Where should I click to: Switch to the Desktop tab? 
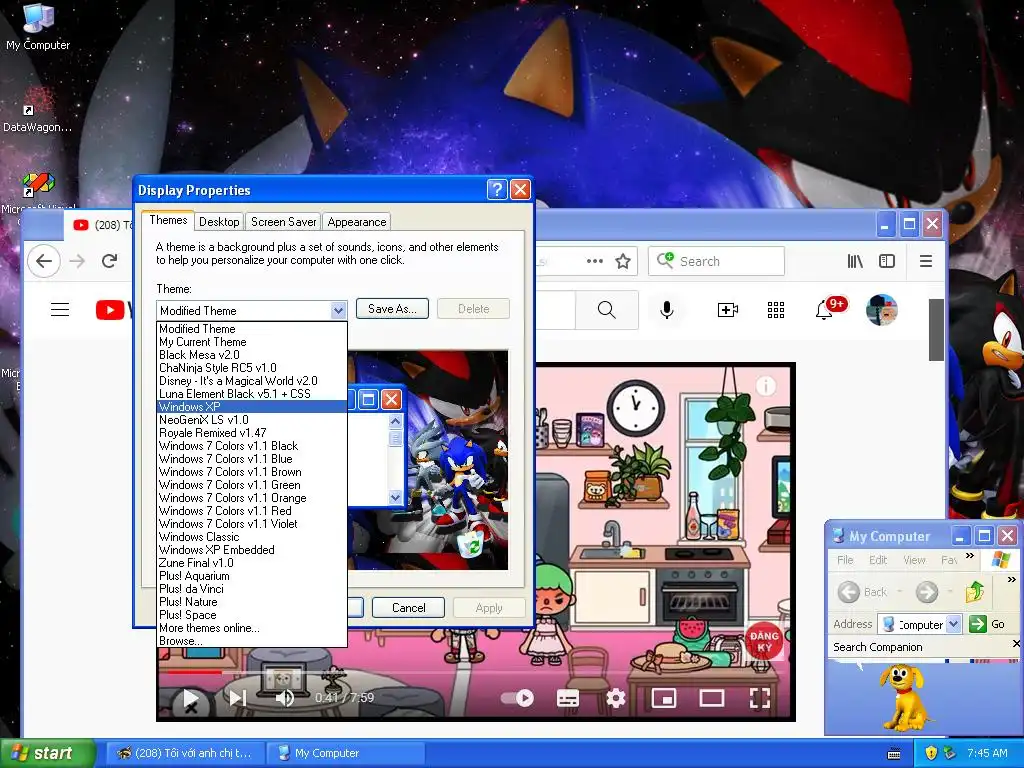[219, 221]
